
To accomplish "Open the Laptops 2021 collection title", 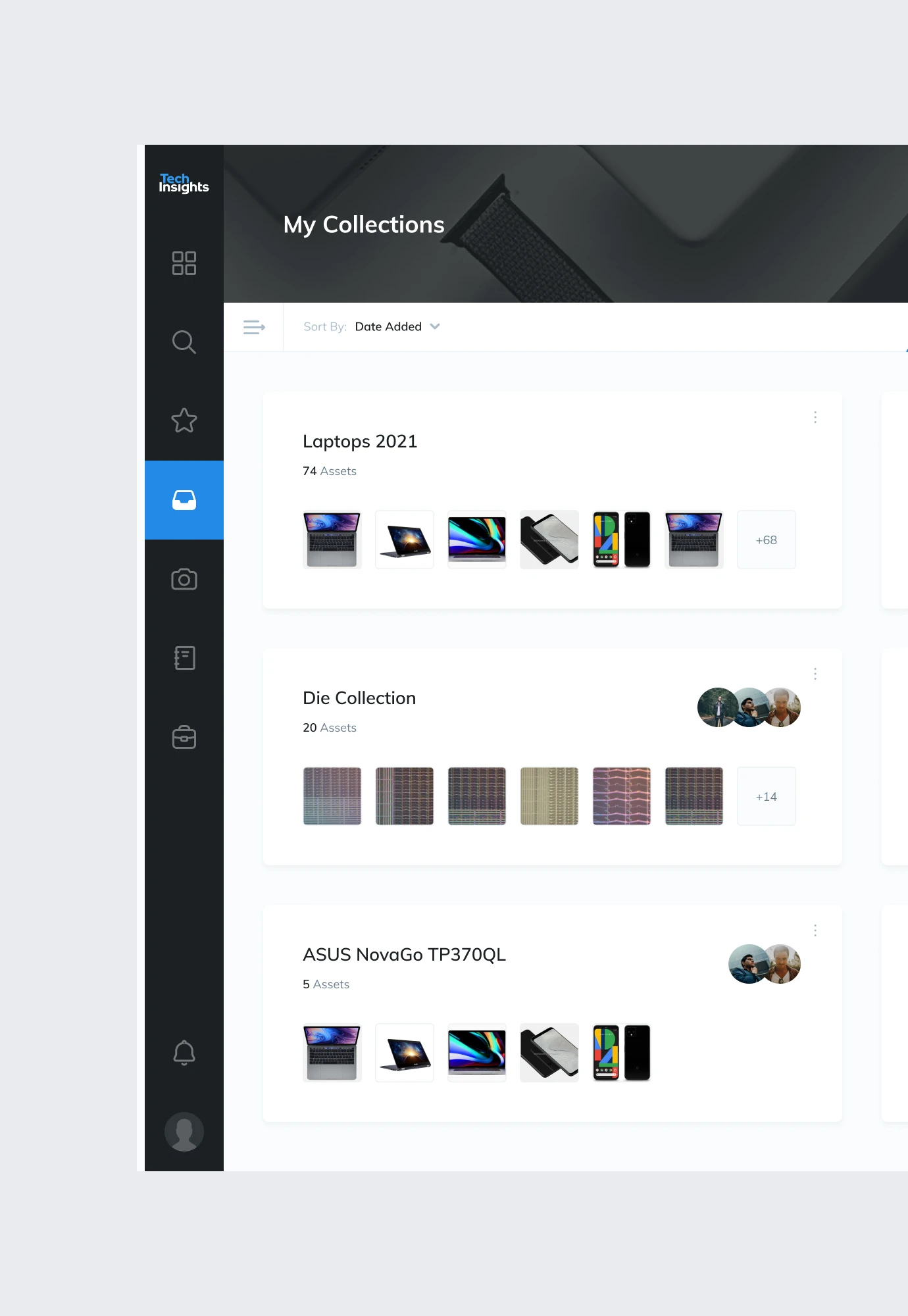I will click(x=360, y=442).
